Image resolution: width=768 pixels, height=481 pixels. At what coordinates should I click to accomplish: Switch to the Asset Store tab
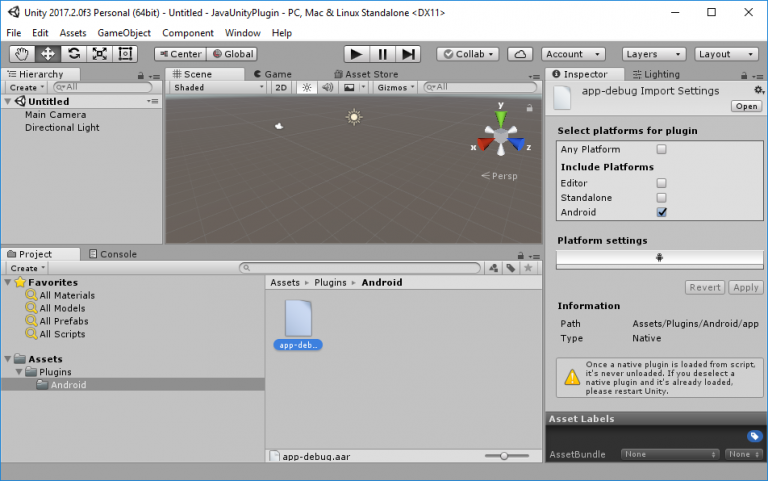(x=366, y=74)
